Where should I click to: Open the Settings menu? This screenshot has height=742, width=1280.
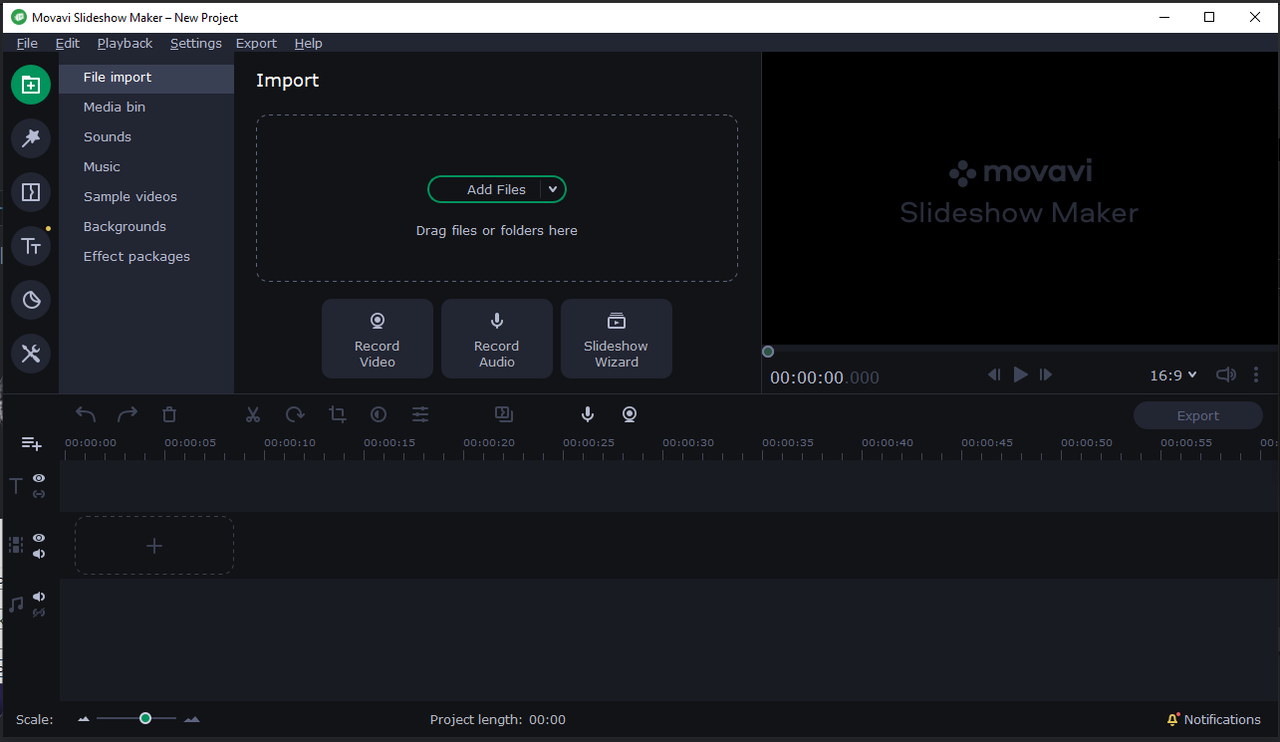[x=196, y=43]
